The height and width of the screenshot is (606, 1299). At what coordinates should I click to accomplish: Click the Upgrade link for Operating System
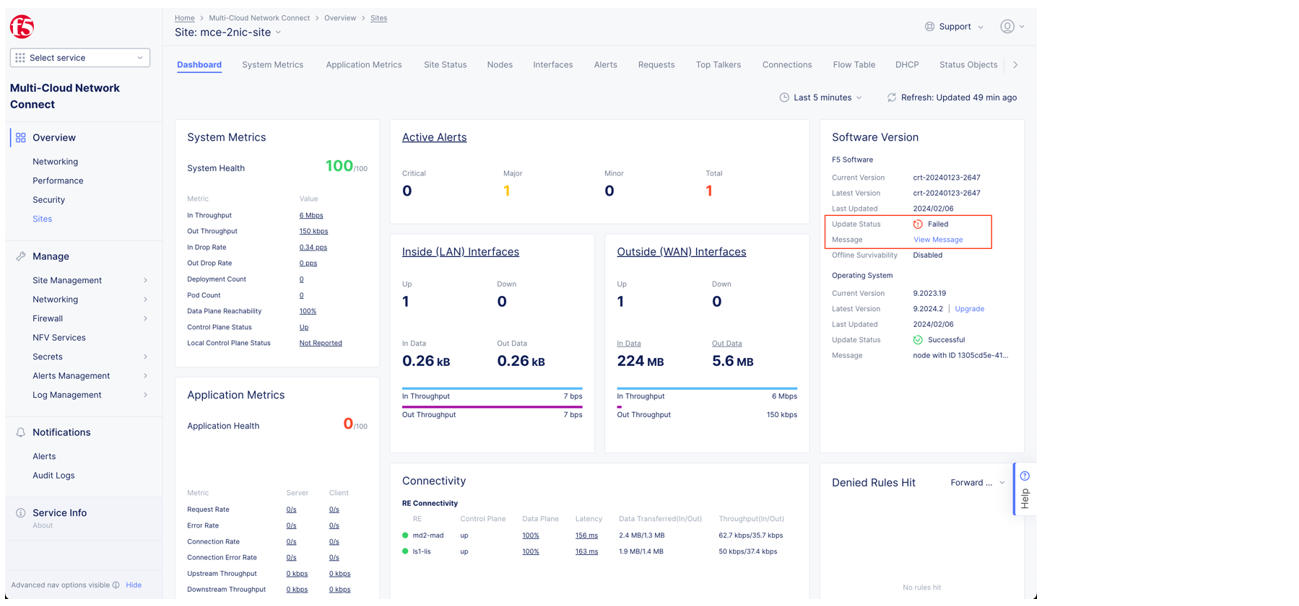pyautogui.click(x=969, y=308)
